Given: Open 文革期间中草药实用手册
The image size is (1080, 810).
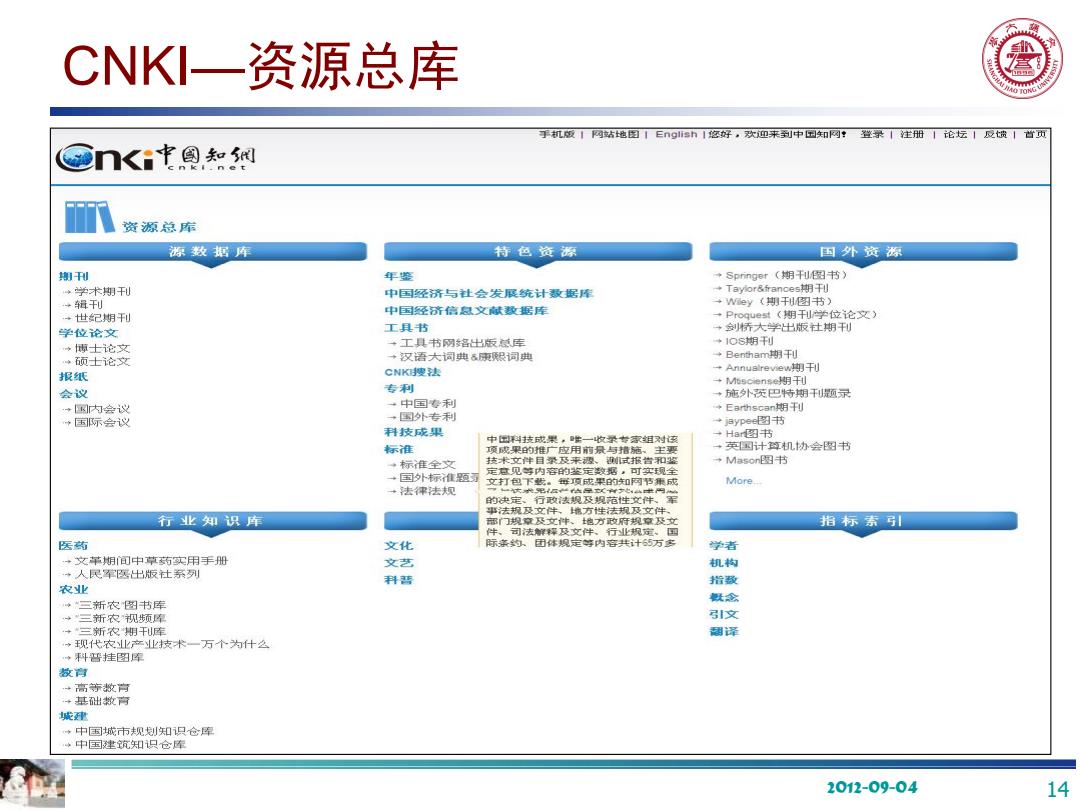Looking at the screenshot, I should pyautogui.click(x=151, y=561).
